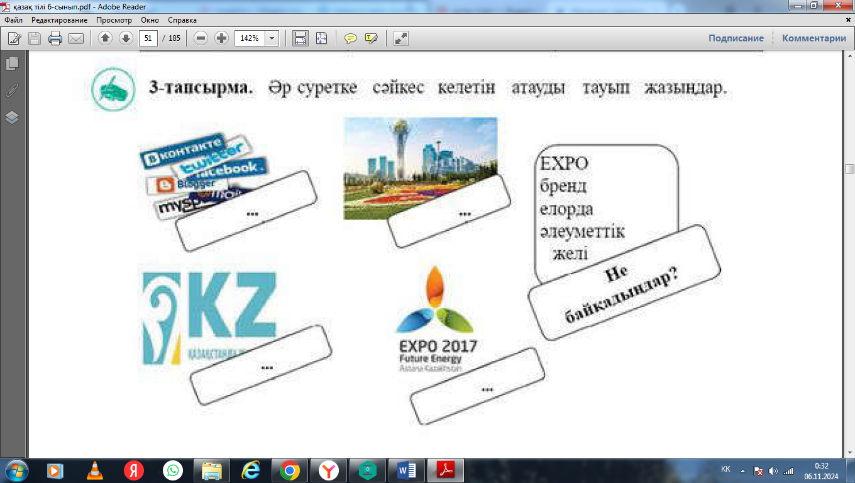Open the Подписание panel
Image resolution: width=855 pixels, height=483 pixels.
(x=736, y=38)
